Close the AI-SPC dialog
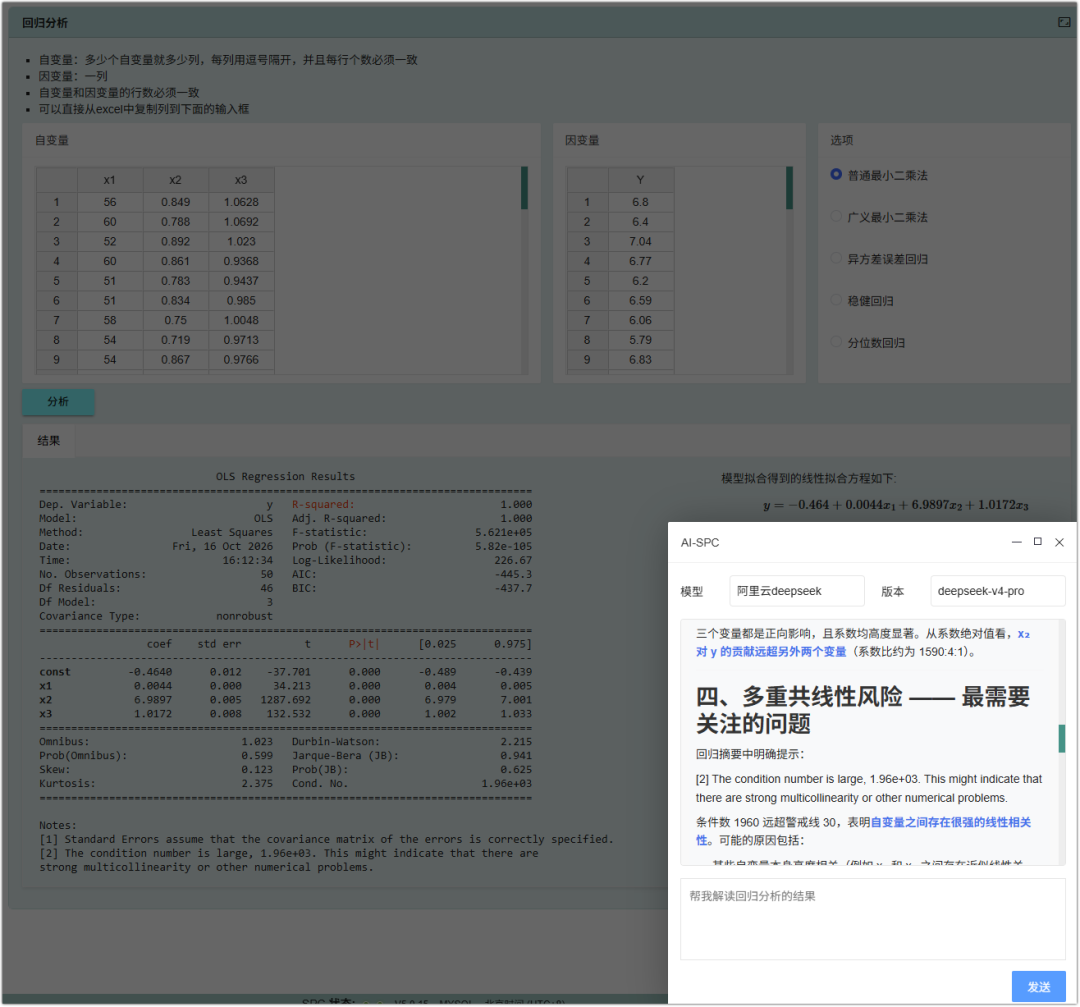The width and height of the screenshot is (1080, 1007). [x=1059, y=542]
